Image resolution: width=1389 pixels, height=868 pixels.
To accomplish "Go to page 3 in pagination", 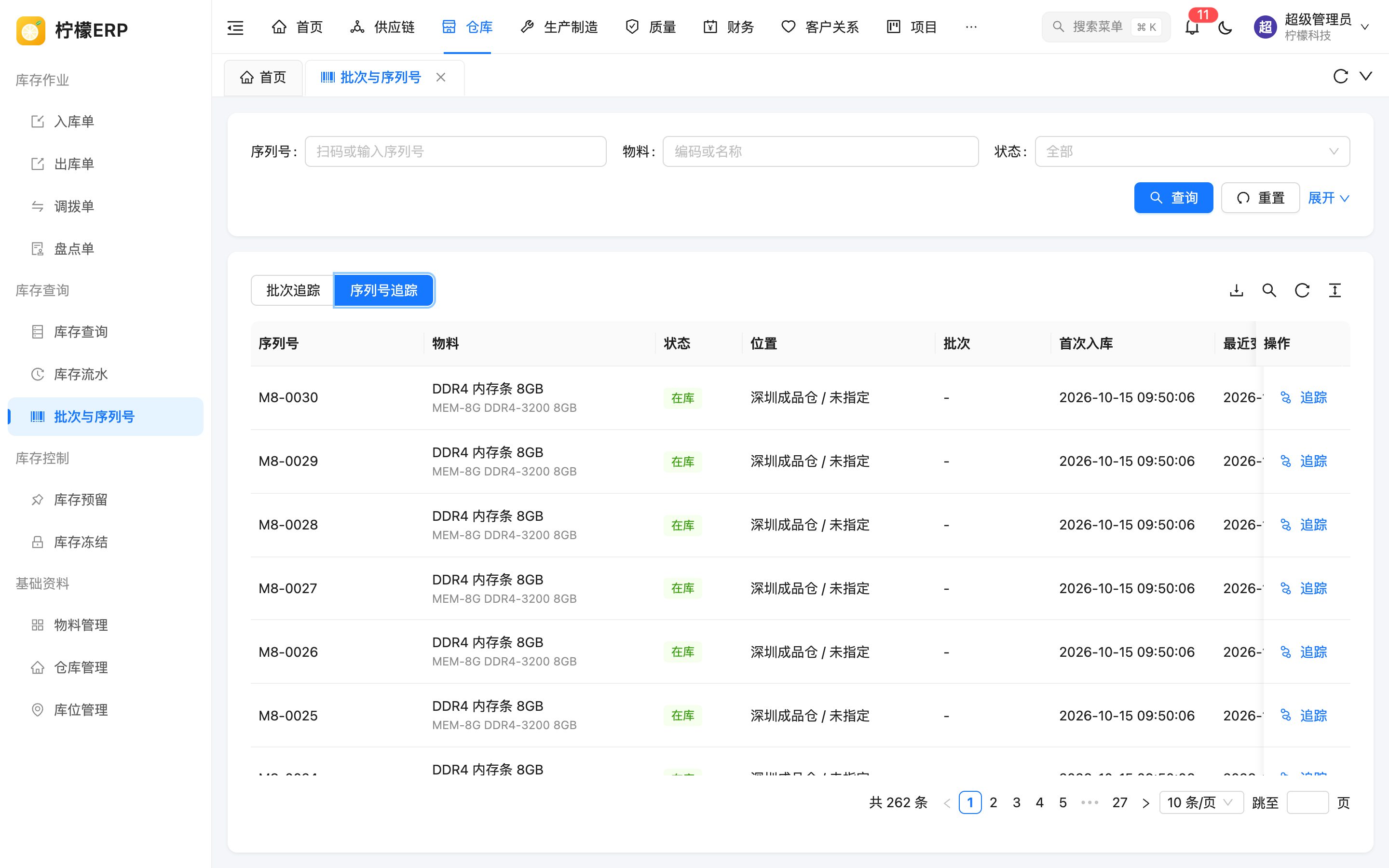I will [1017, 802].
